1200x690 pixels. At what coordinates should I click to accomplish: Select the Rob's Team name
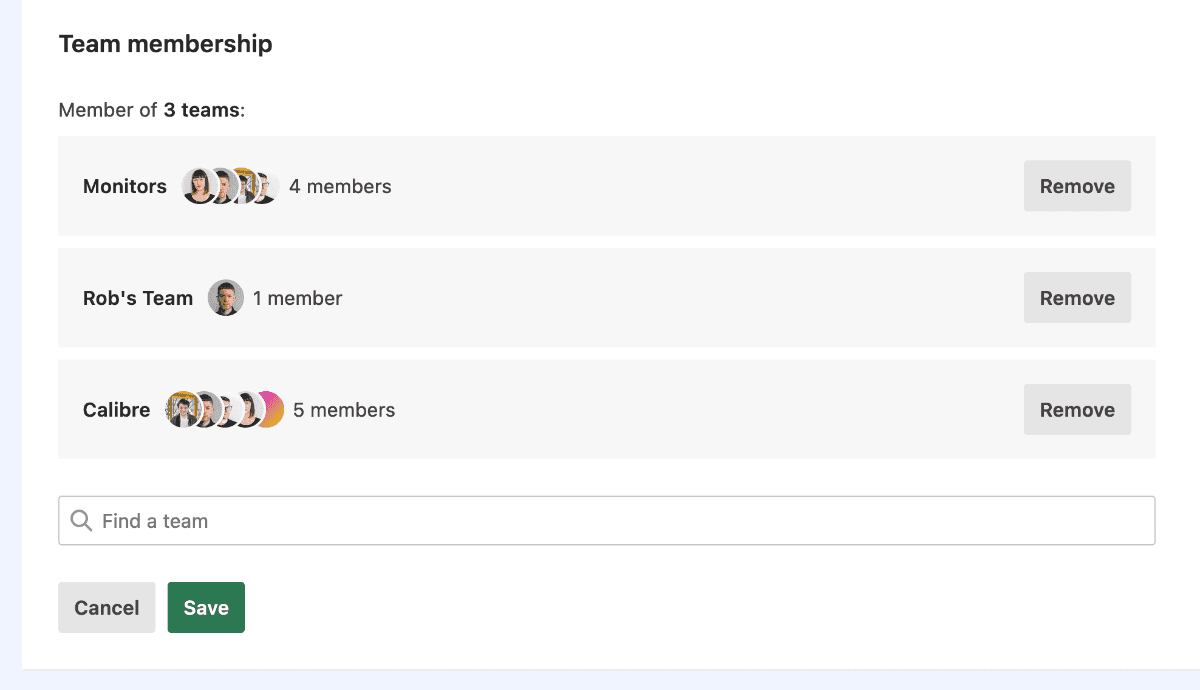[x=138, y=297]
